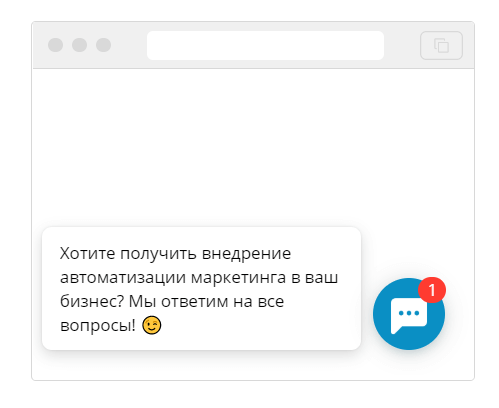Click the winking emoji in the message
The width and height of the screenshot is (499, 408).
pyautogui.click(x=152, y=325)
